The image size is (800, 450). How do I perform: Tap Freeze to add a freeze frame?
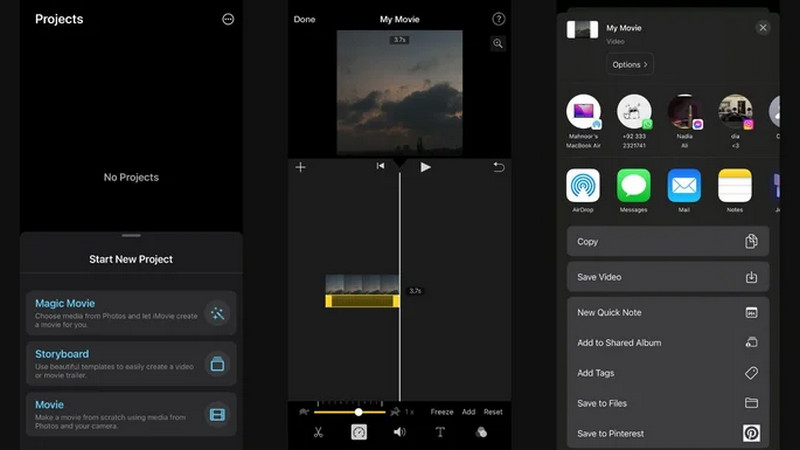pyautogui.click(x=442, y=412)
